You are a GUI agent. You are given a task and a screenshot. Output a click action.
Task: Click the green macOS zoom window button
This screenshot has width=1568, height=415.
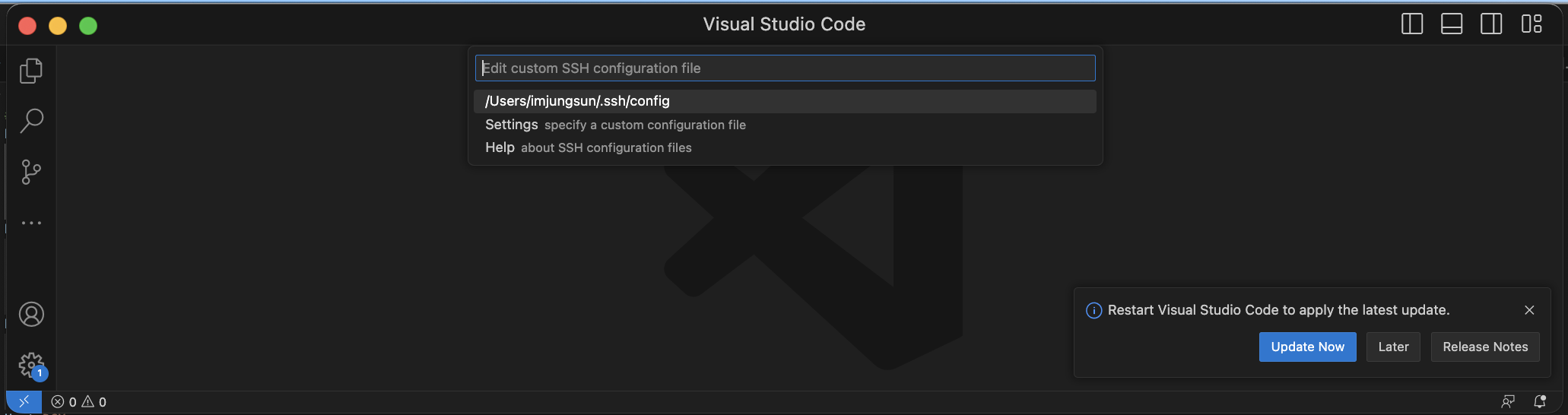pos(88,26)
